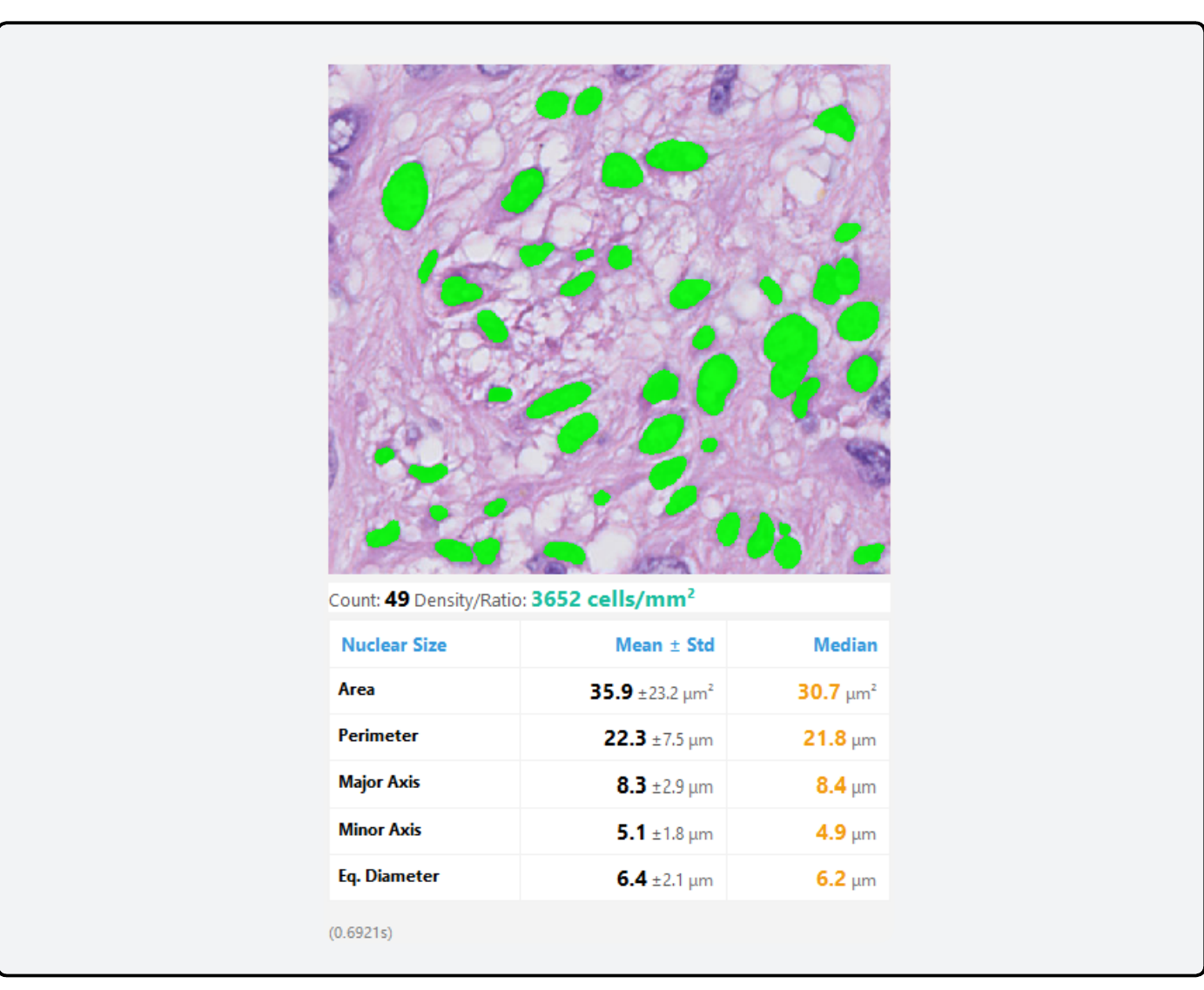Image resolution: width=1204 pixels, height=990 pixels.
Task: Click the segmented histology image thumbnail
Action: click(609, 319)
